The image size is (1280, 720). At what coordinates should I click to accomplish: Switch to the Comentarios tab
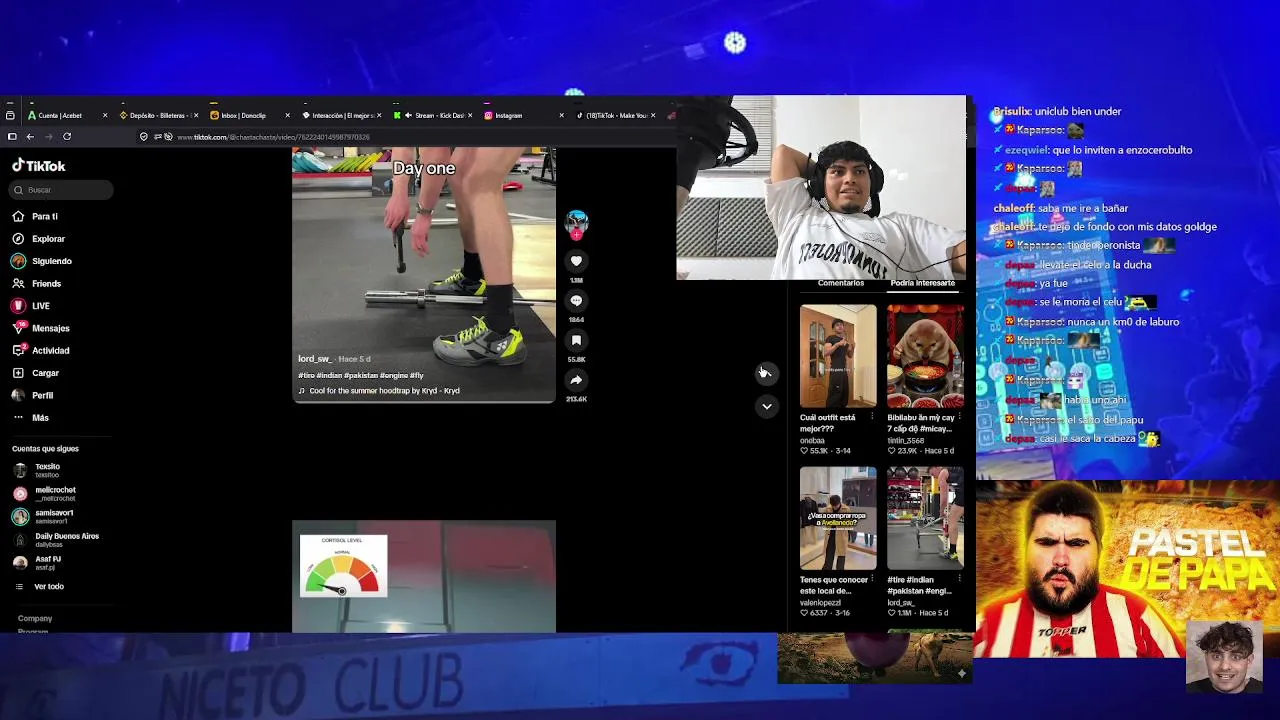(x=840, y=284)
